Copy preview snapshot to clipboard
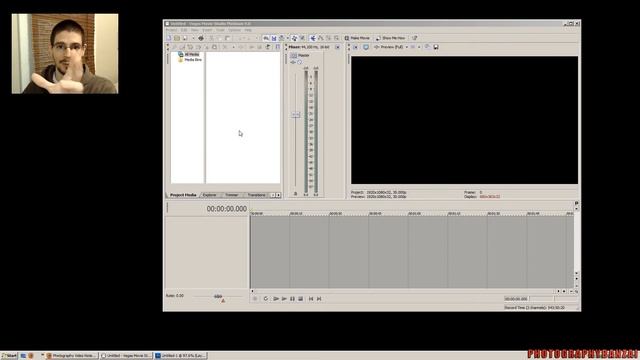This screenshot has height=360, width=640. (427, 47)
